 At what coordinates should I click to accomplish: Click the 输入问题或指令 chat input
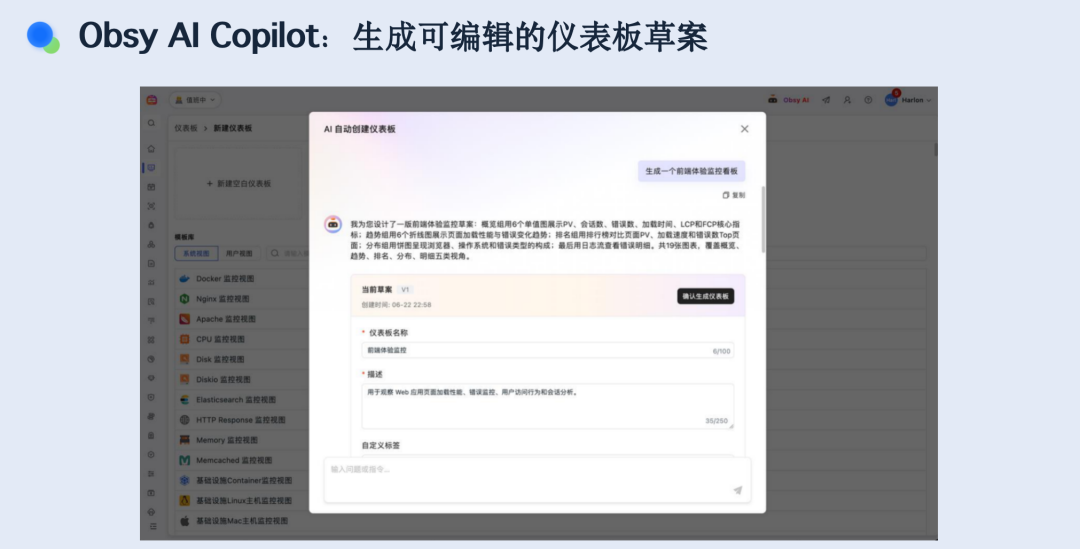537,479
